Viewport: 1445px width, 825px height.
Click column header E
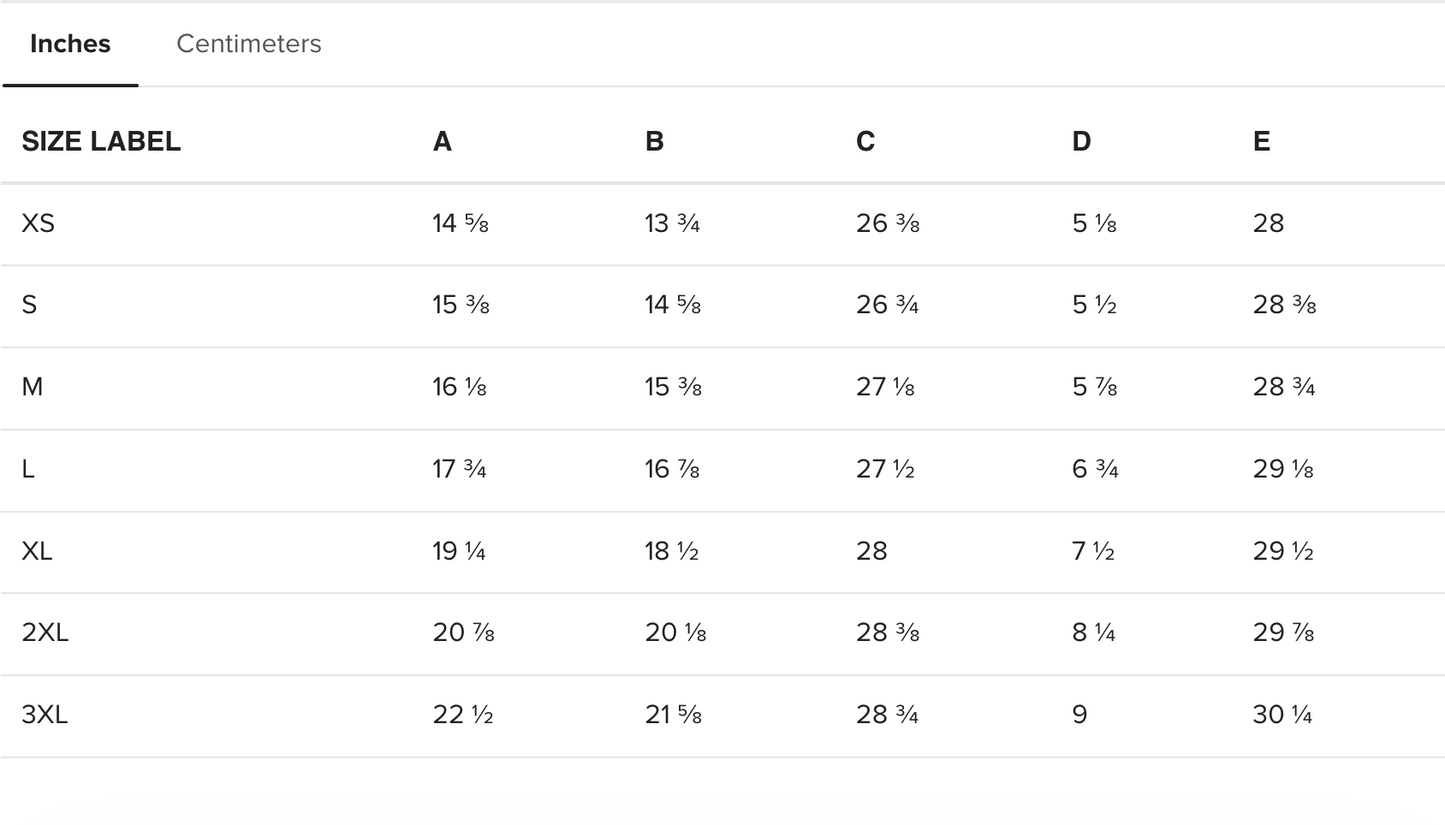(x=1261, y=142)
